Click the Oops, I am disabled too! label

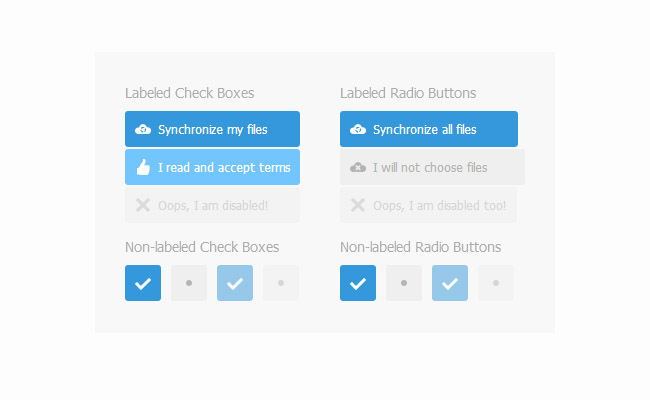pos(439,205)
